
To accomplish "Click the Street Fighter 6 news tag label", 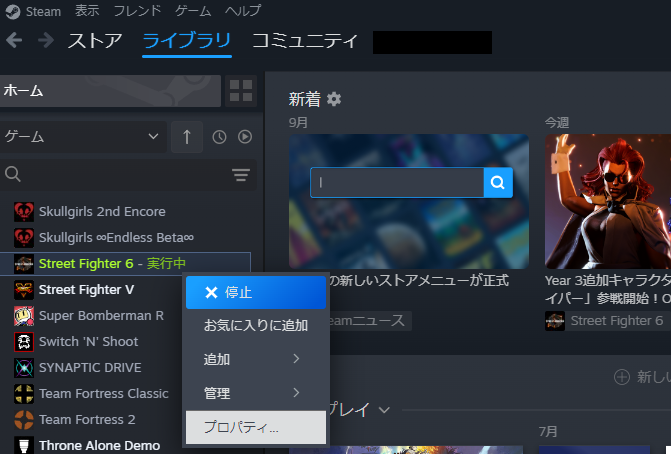I will click(617, 320).
